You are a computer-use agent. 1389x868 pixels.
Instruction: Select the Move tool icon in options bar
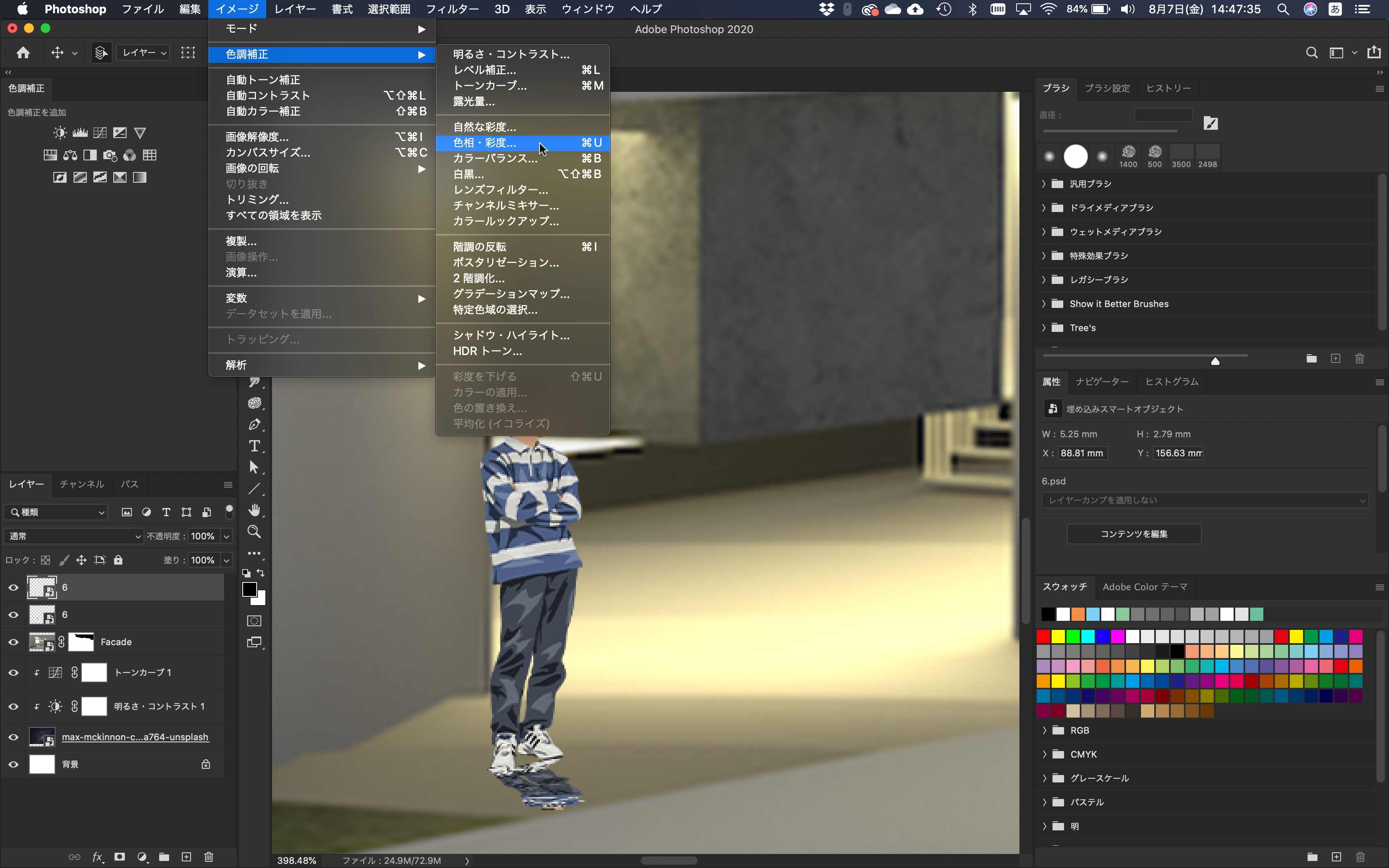pos(57,53)
